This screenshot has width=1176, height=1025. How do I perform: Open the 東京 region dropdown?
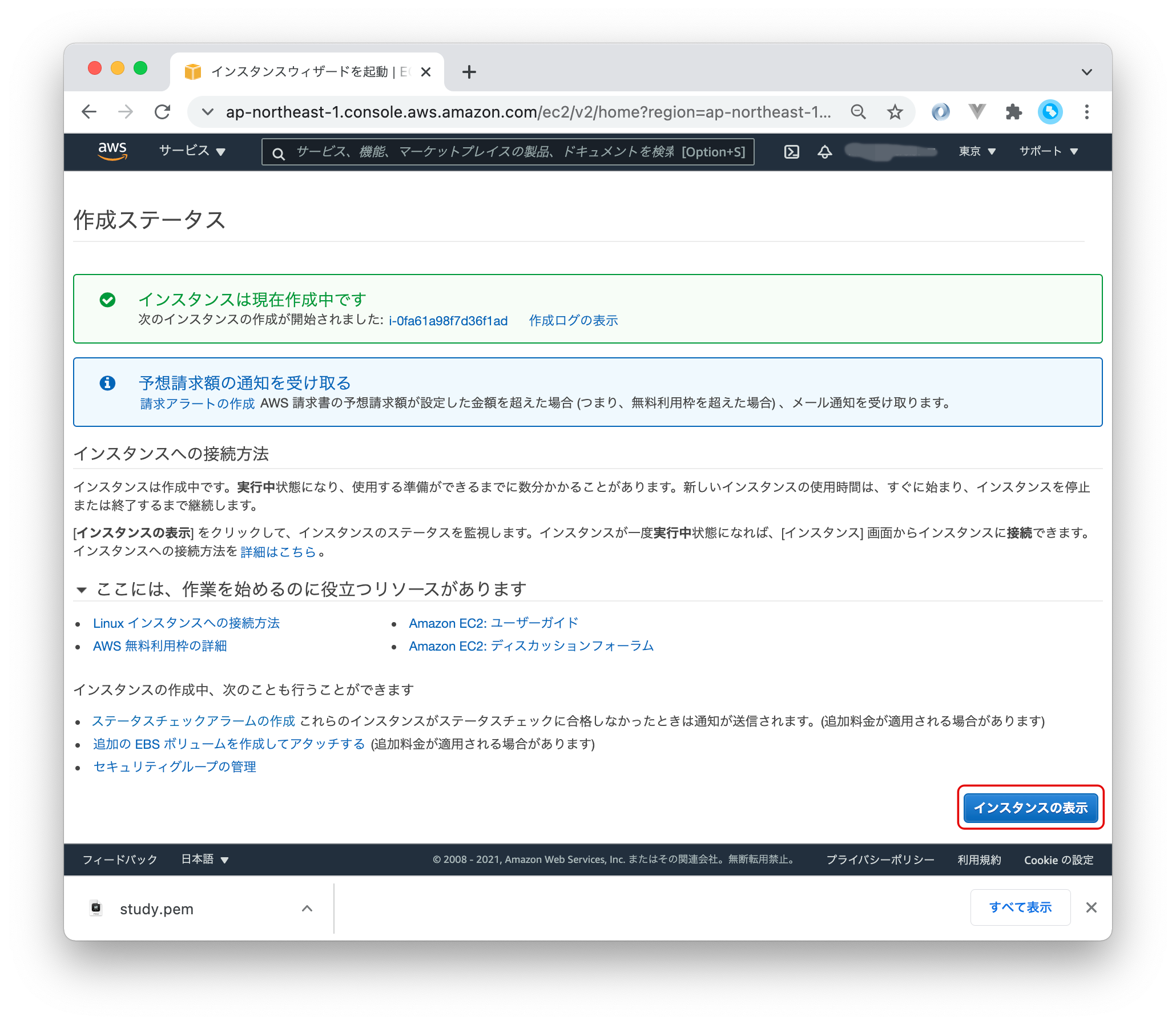977,151
